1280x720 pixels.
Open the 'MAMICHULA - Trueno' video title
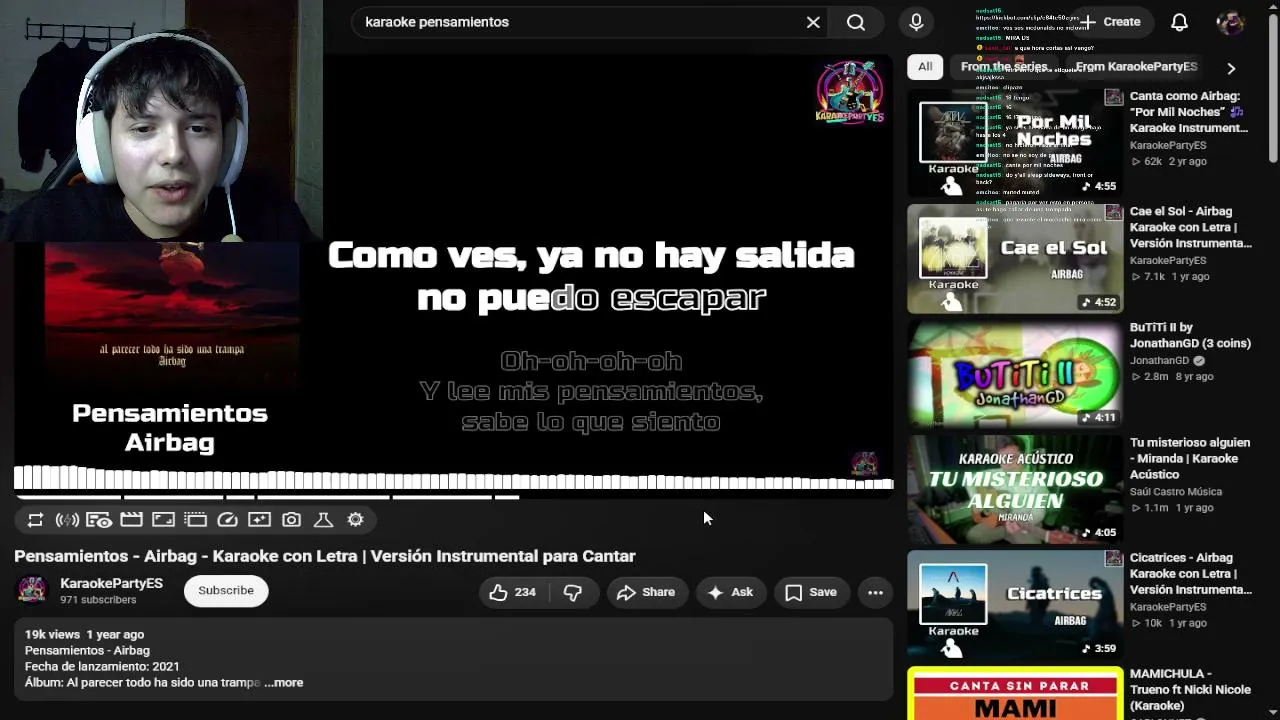click(x=1190, y=689)
